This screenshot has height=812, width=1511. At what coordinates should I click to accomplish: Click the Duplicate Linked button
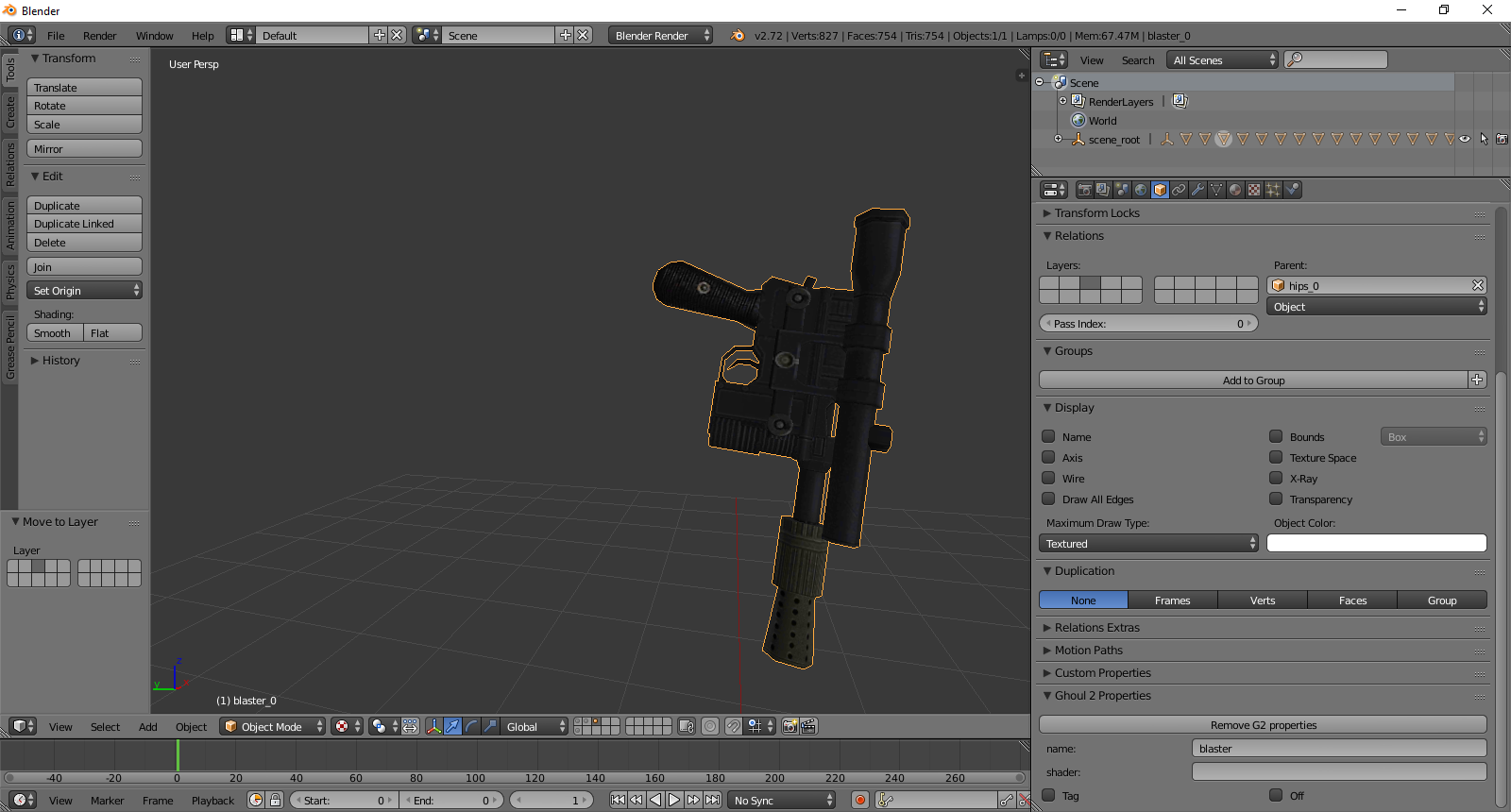[84, 224]
